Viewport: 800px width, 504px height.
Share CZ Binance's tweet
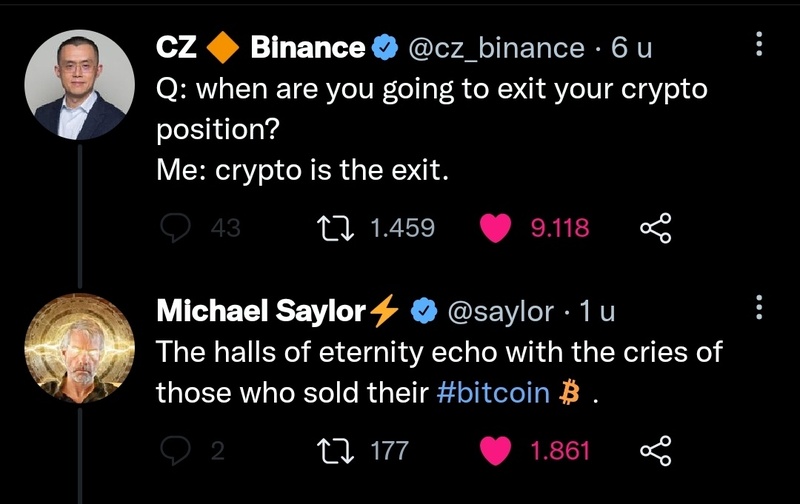[655, 229]
